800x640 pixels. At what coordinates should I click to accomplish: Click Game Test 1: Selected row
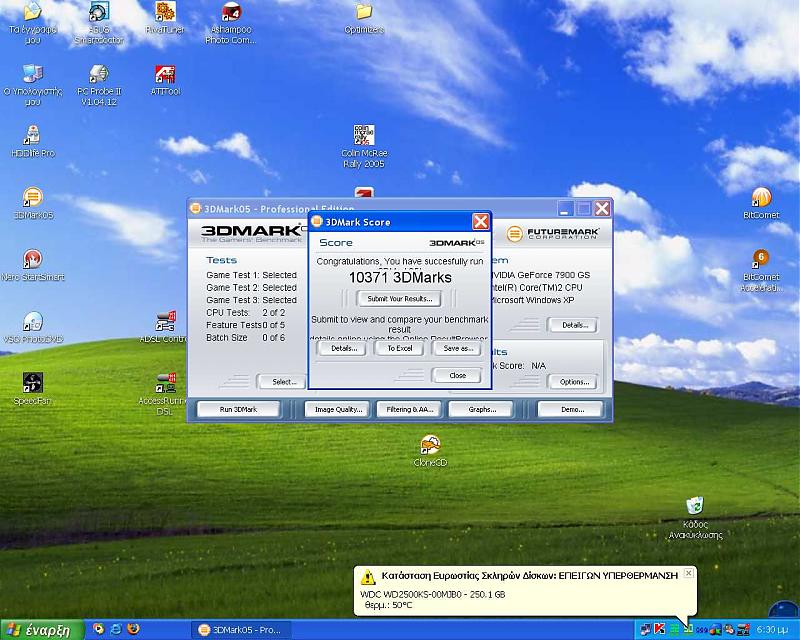tap(251, 275)
